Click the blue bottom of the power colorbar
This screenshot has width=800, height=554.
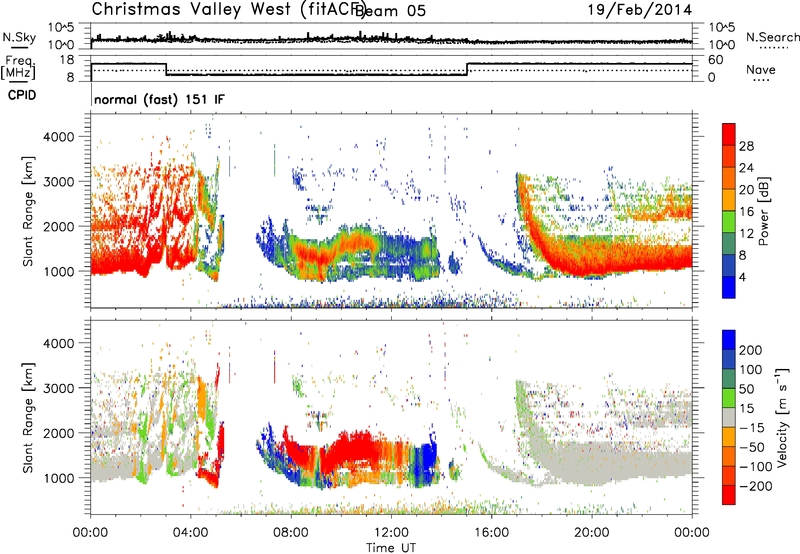pos(729,287)
